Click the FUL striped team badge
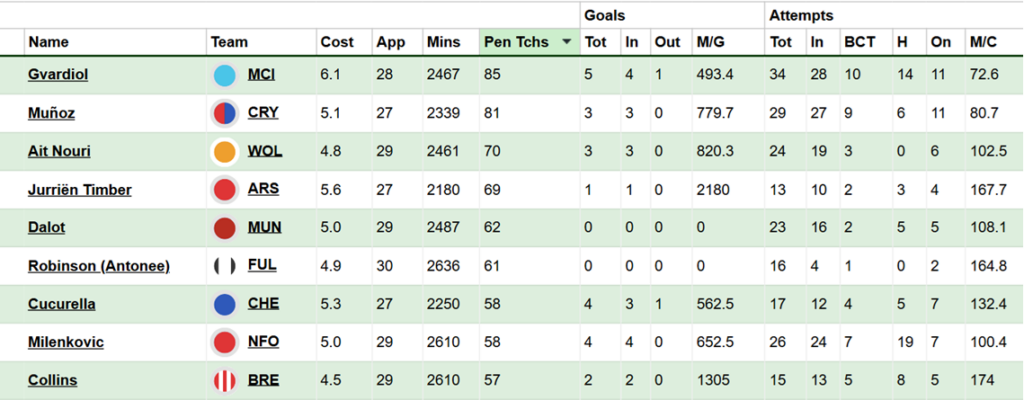This screenshot has width=1024, height=400. coord(224,266)
